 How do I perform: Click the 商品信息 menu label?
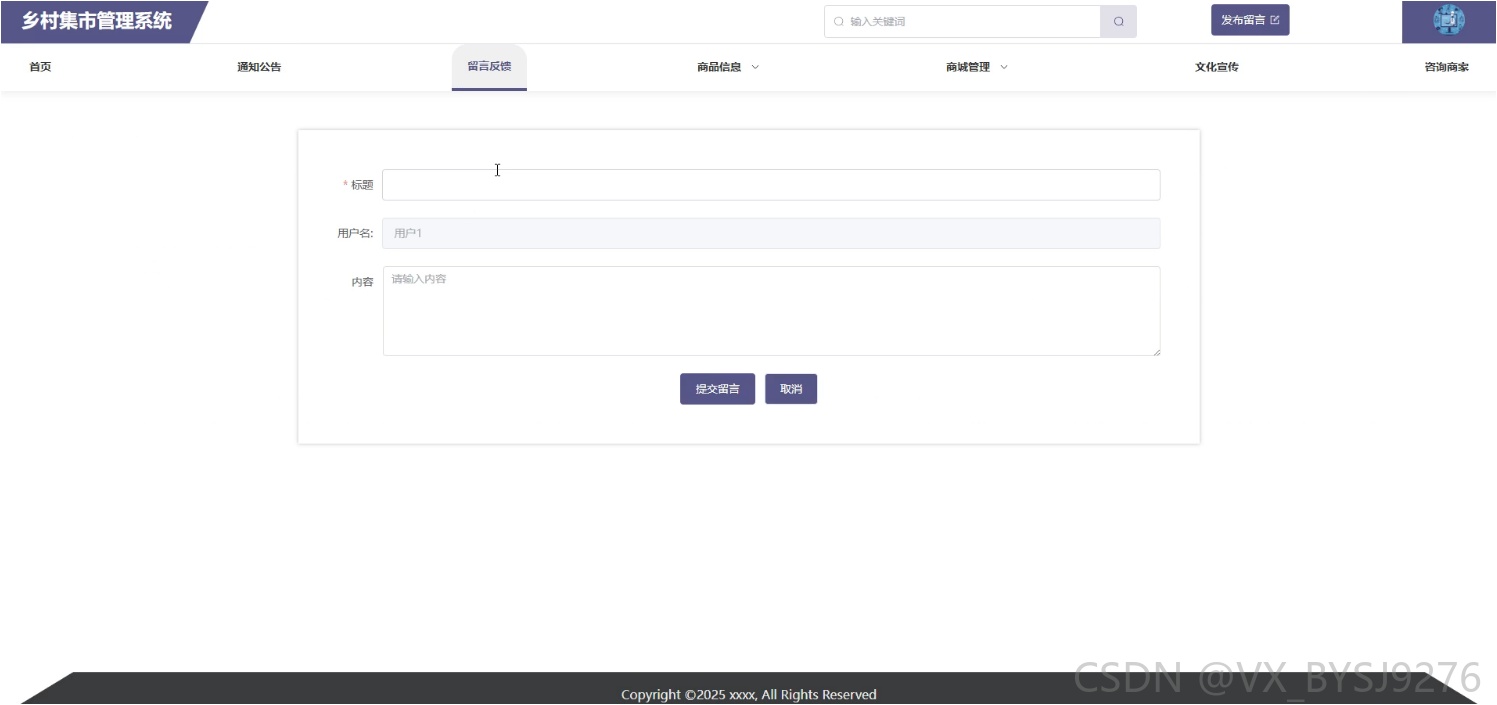click(x=719, y=67)
